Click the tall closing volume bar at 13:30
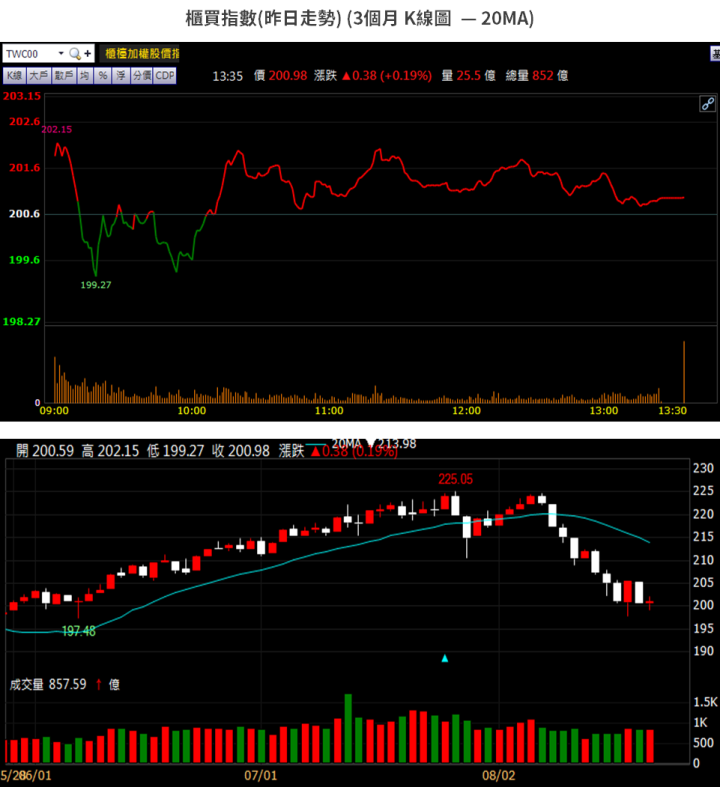 point(684,372)
